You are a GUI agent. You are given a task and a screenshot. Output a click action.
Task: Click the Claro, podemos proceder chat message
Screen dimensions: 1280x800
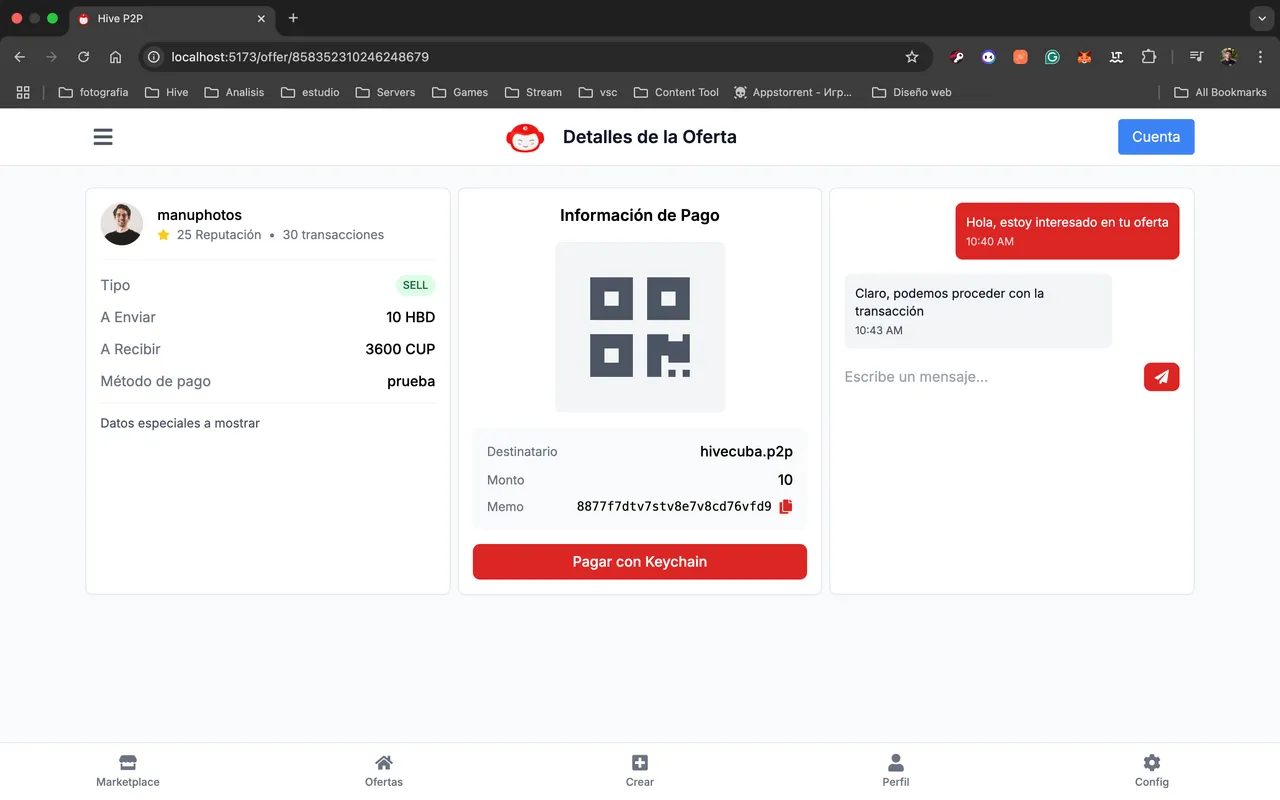tap(978, 311)
